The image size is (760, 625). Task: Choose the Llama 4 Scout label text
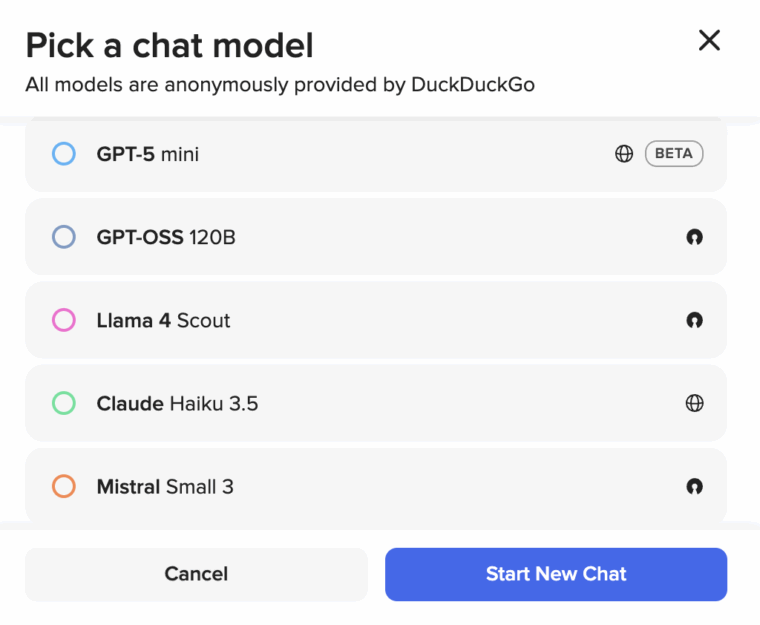163,320
